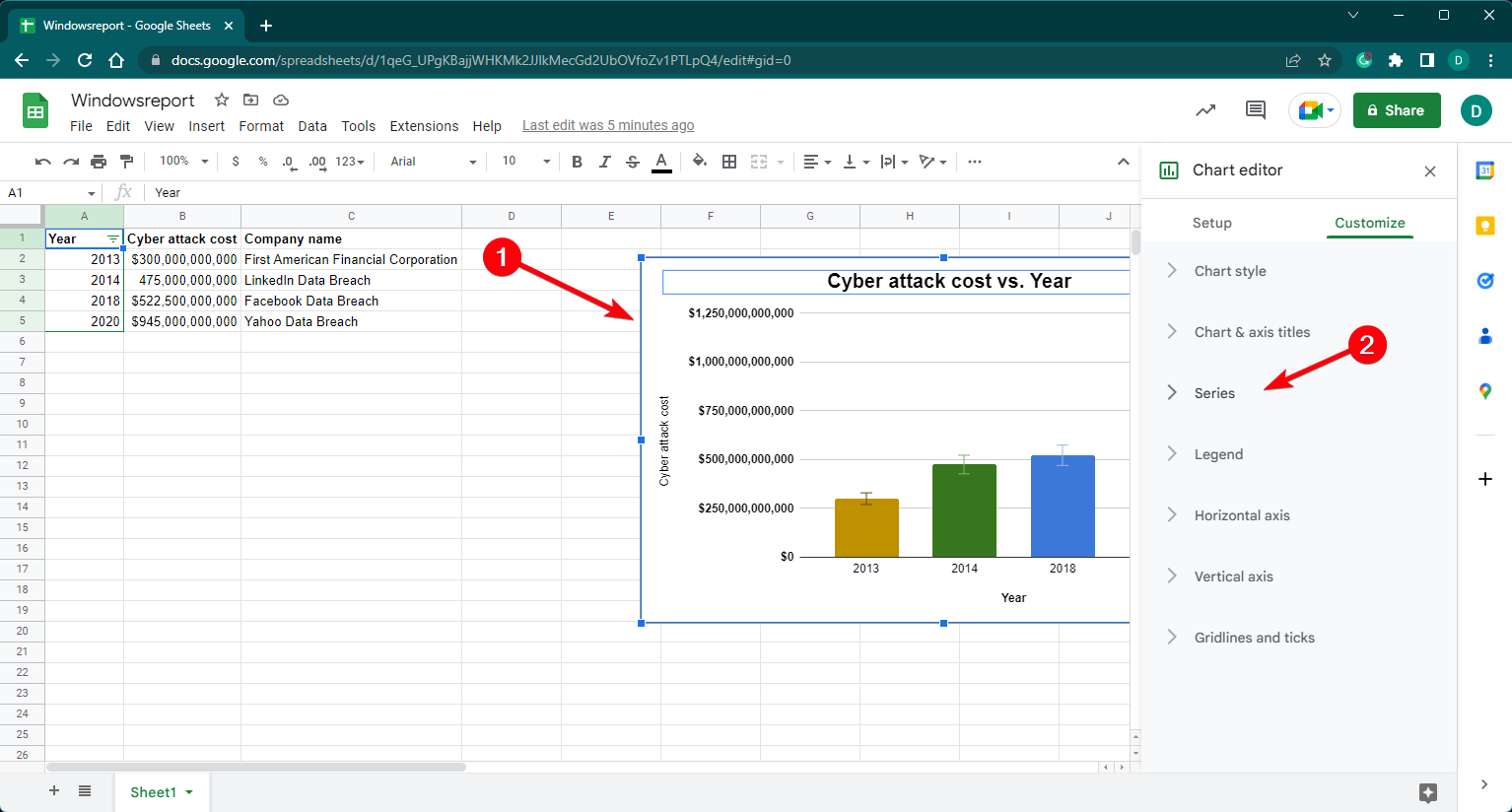Select the Paint format tool
This screenshot has height=812, width=1512.
point(126,162)
